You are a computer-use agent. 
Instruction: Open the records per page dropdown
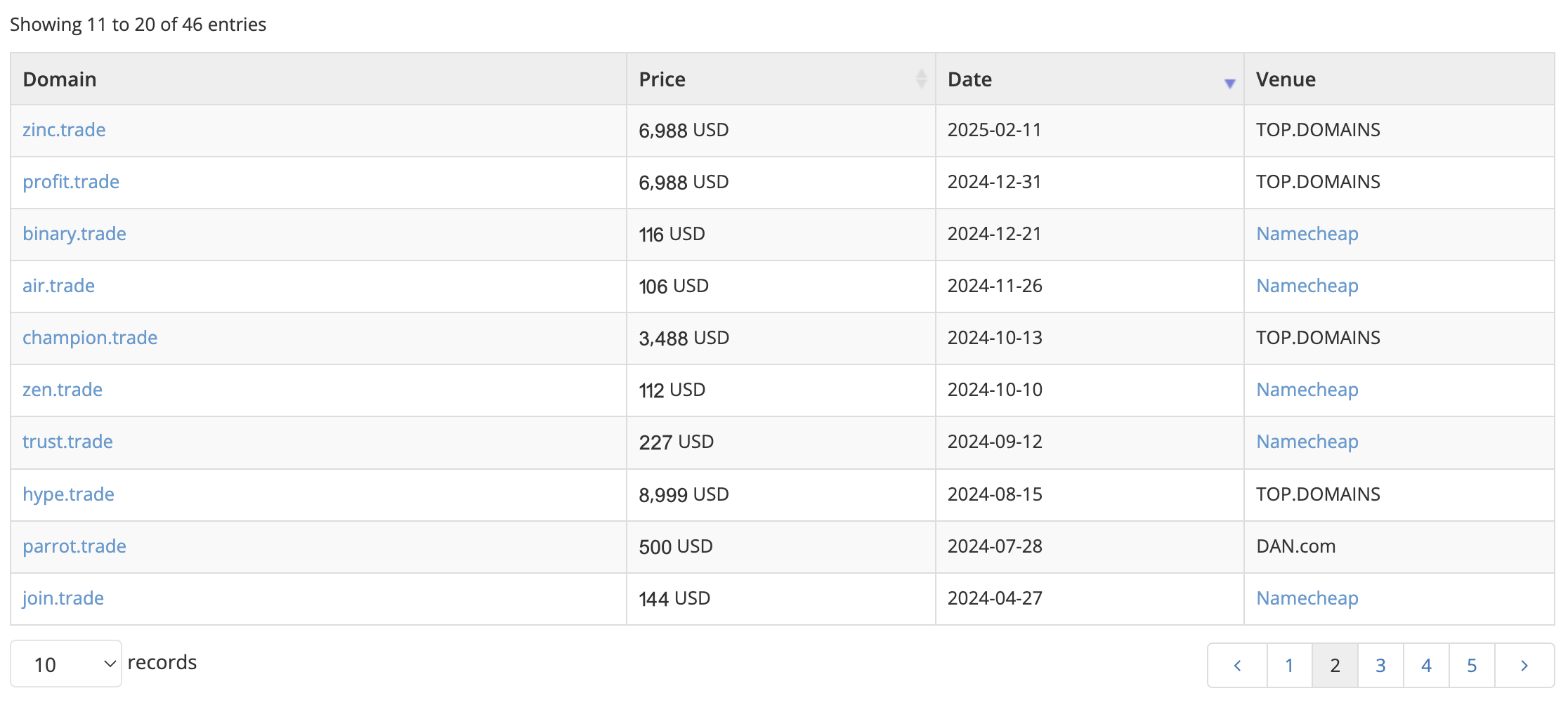(66, 664)
